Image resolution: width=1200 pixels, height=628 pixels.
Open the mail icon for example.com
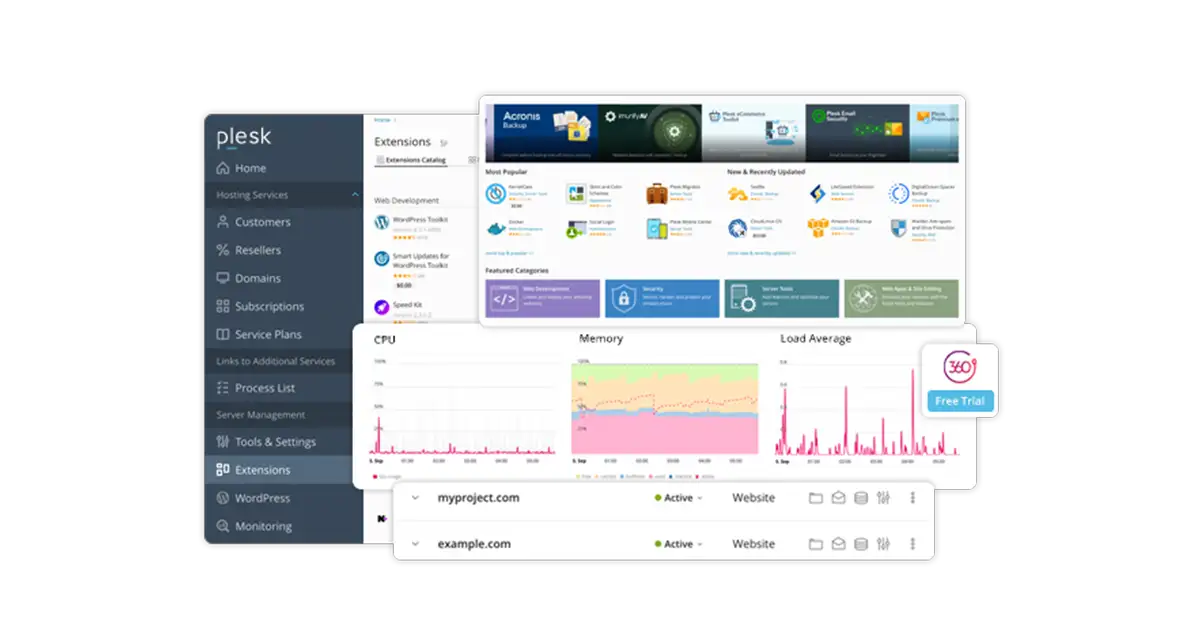[x=838, y=544]
